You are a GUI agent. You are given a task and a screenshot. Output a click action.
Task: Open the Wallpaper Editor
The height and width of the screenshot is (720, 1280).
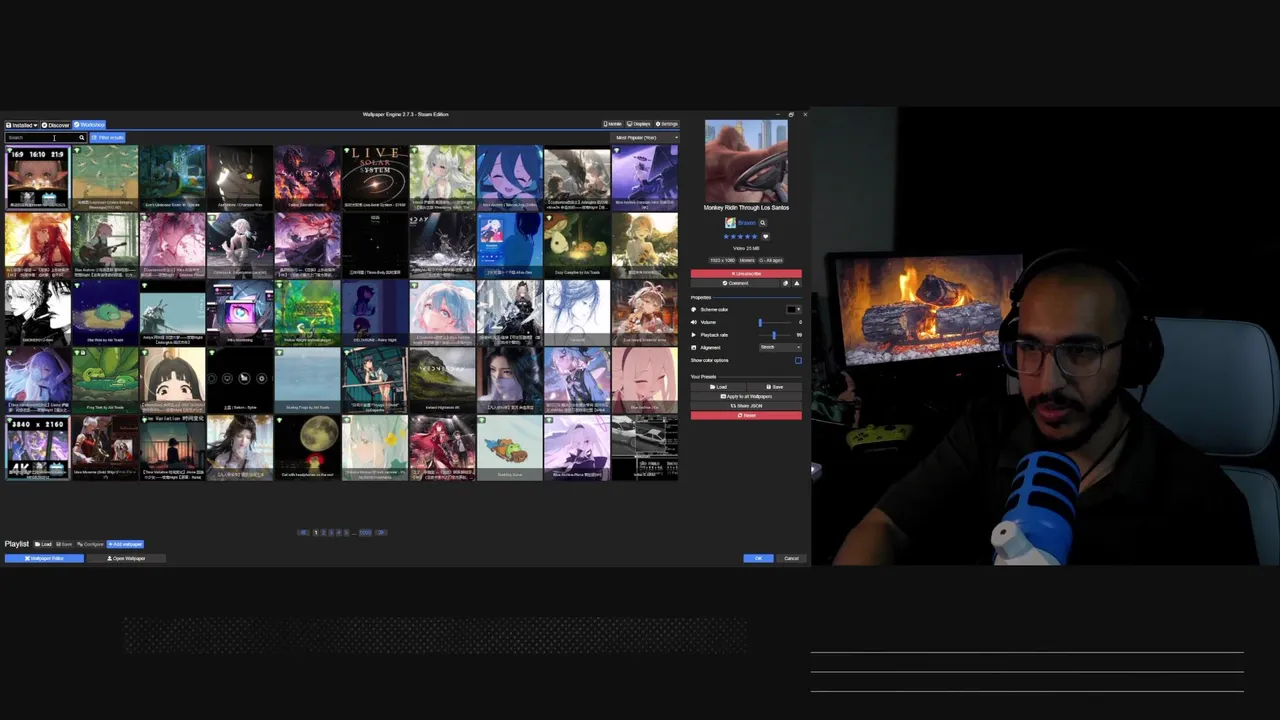pyautogui.click(x=44, y=558)
